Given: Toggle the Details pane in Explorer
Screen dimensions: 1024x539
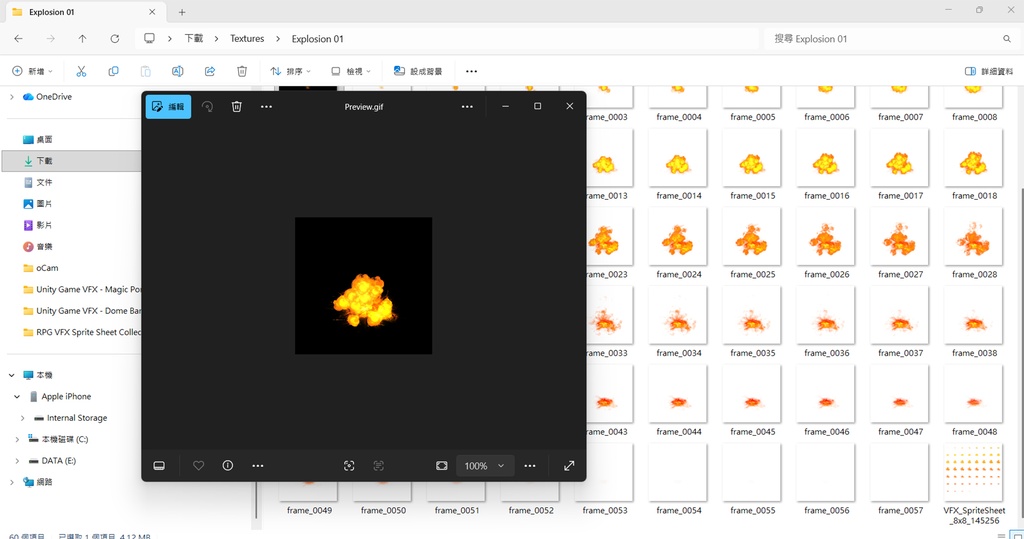Looking at the screenshot, I should (989, 71).
